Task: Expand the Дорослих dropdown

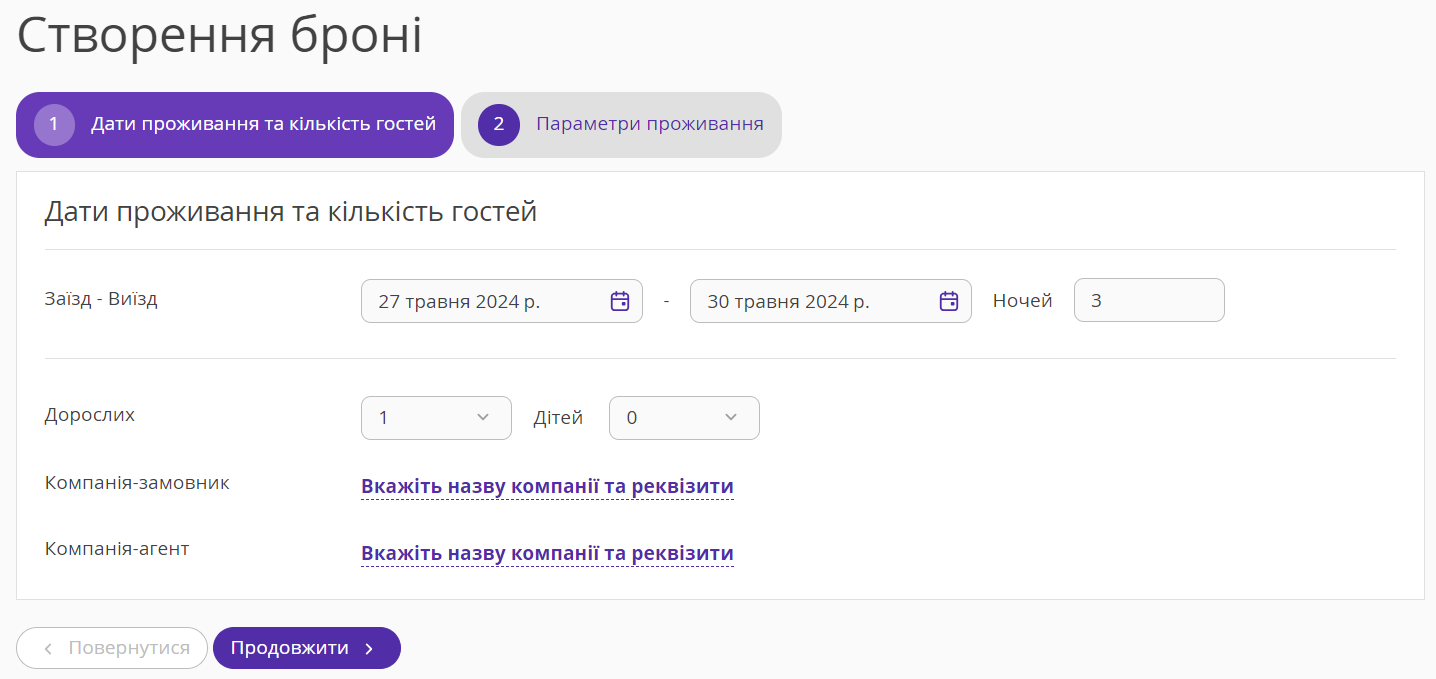Action: pos(436,418)
